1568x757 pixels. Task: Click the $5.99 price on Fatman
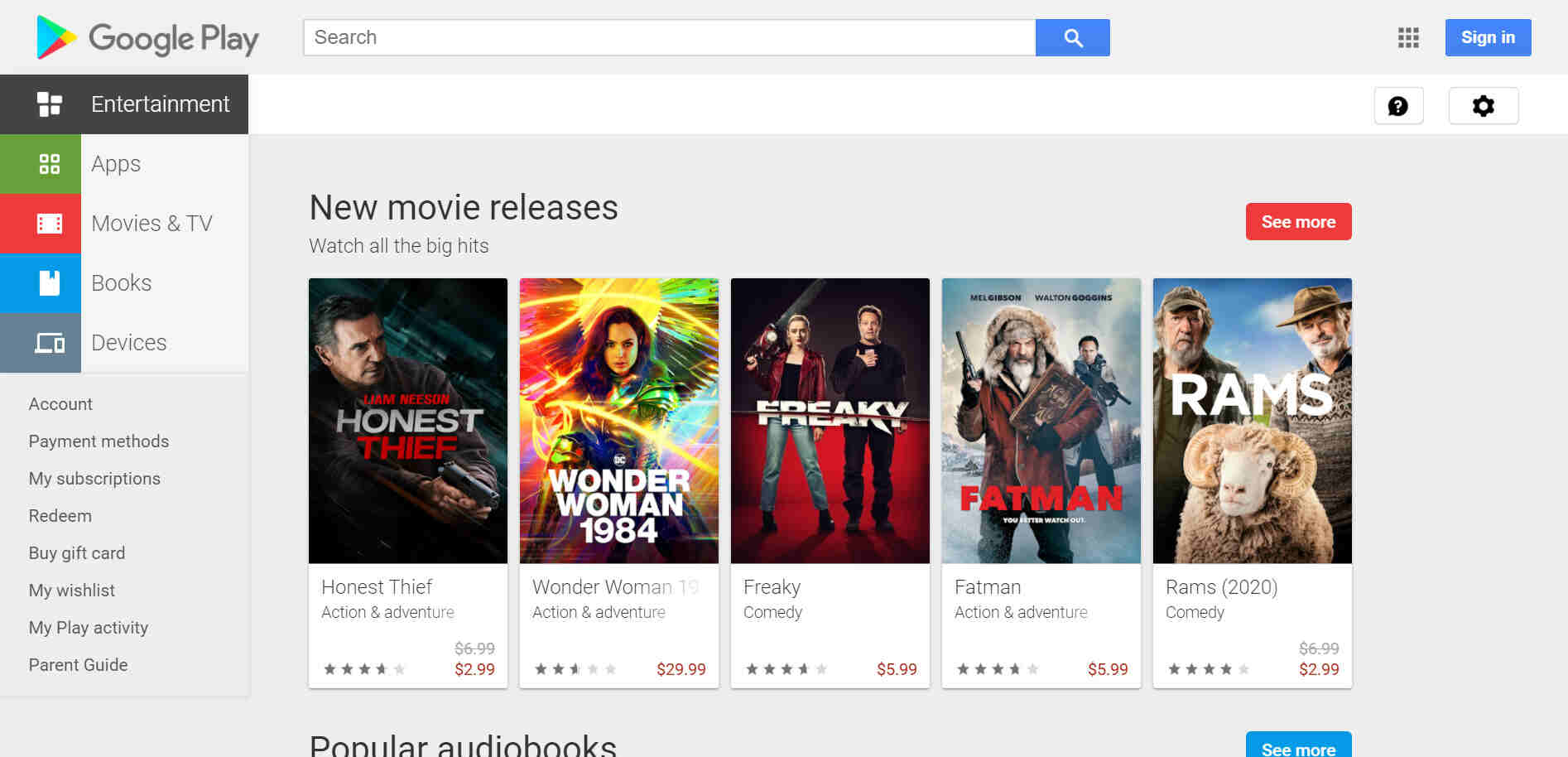1108,669
